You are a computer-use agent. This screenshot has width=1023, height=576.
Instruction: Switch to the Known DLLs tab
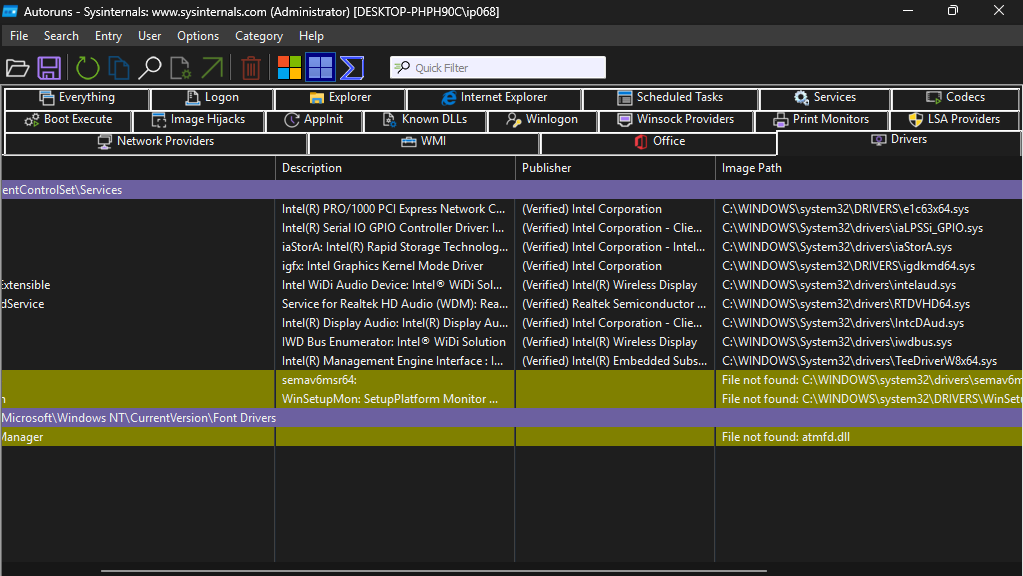click(x=425, y=120)
